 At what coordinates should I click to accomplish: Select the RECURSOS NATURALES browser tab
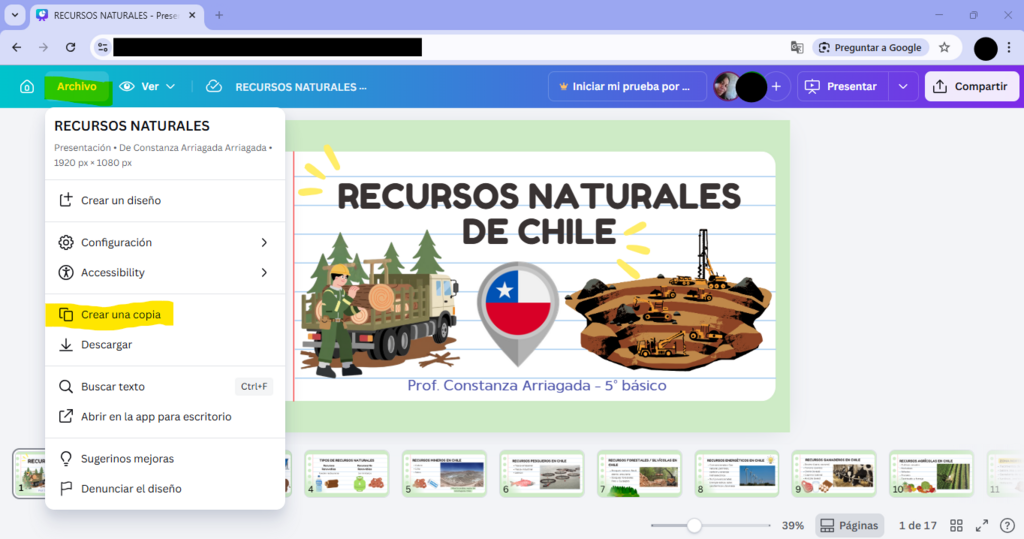point(118,15)
